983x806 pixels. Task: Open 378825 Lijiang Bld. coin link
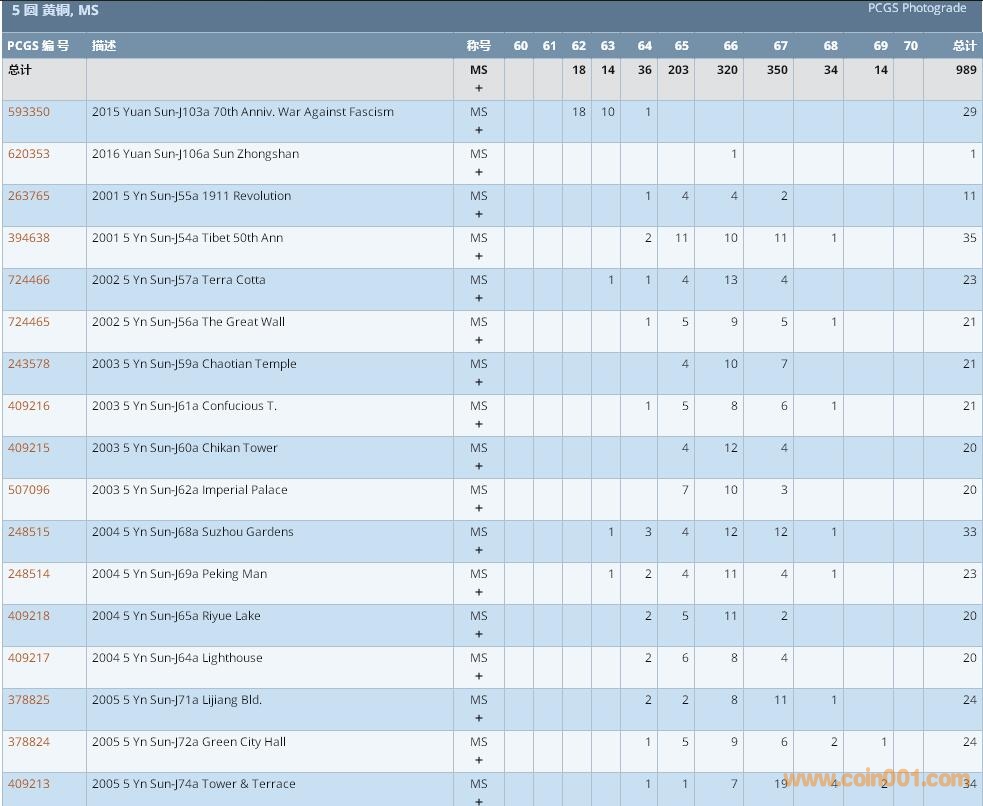pyautogui.click(x=28, y=700)
